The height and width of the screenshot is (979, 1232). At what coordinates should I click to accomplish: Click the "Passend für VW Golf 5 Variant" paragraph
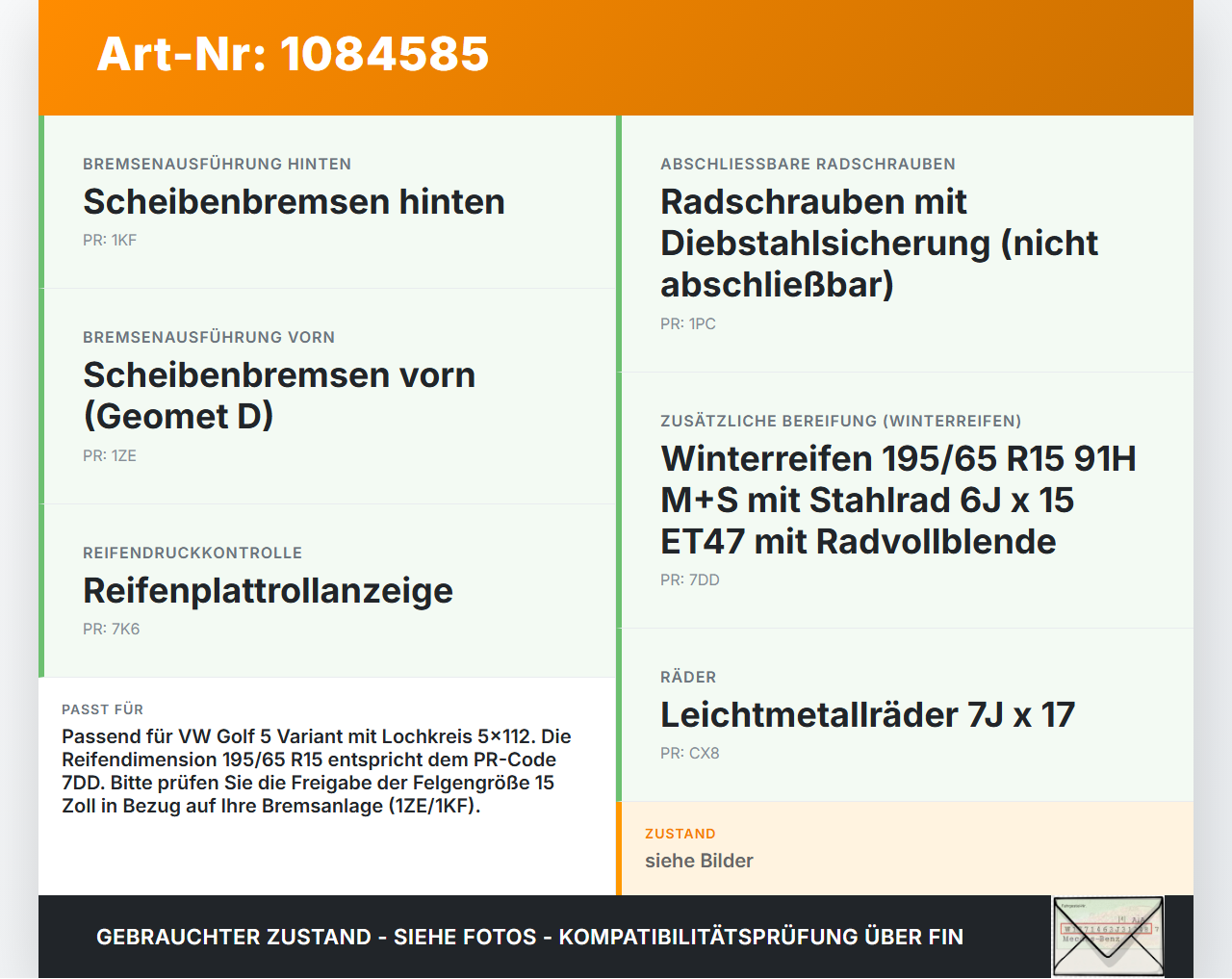tap(317, 771)
